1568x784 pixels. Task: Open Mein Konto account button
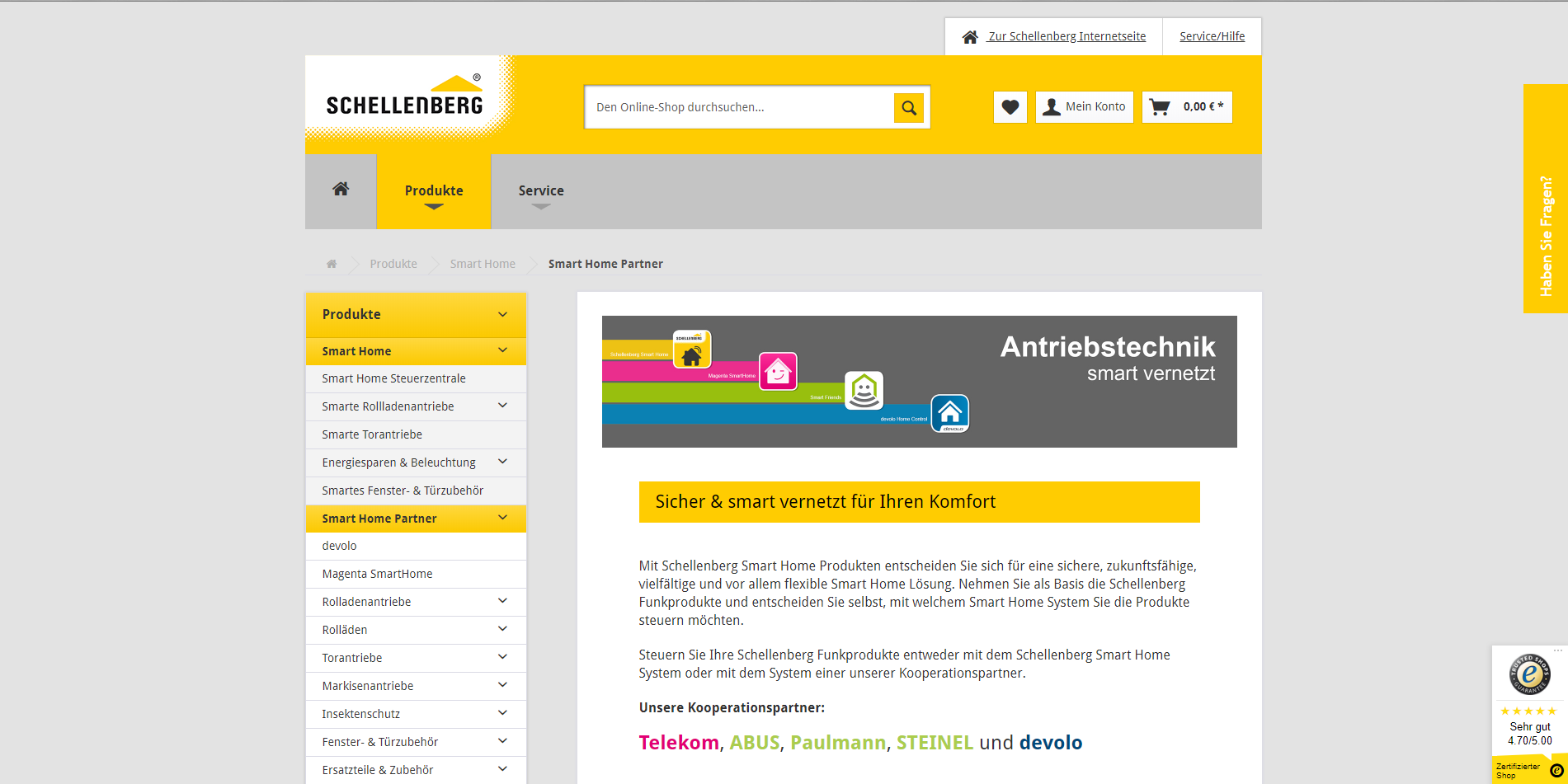(x=1085, y=107)
